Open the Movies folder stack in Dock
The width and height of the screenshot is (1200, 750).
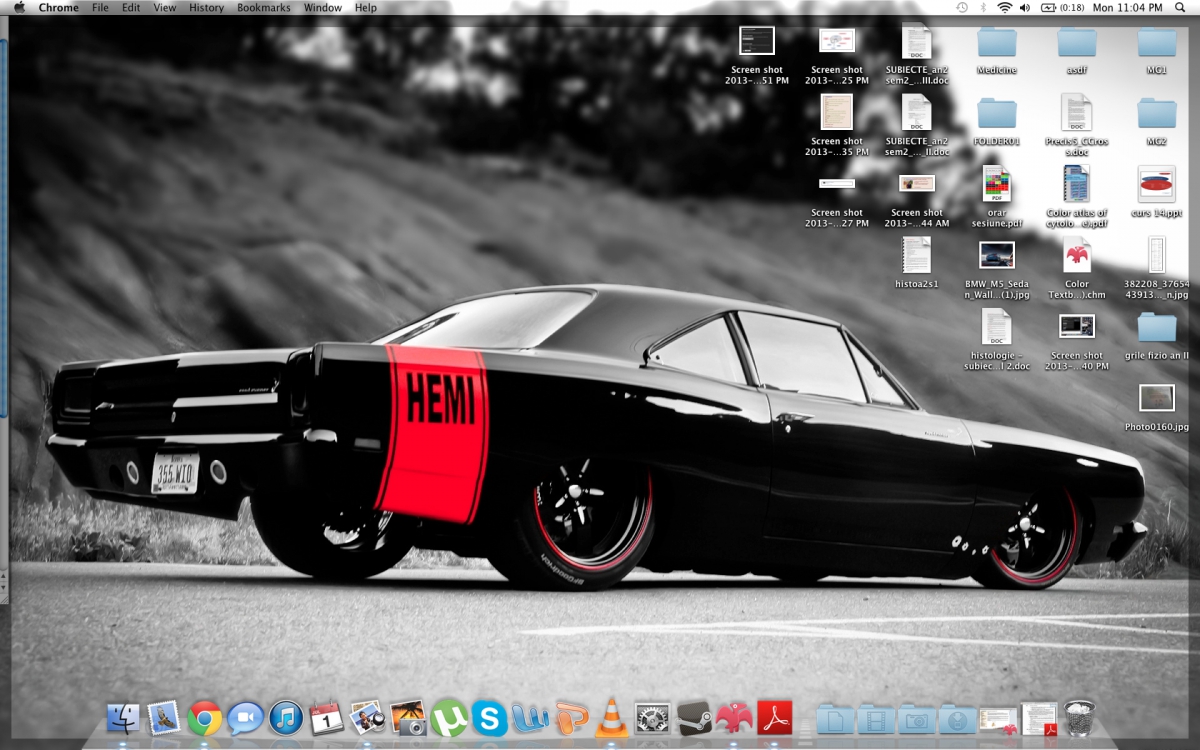(877, 718)
